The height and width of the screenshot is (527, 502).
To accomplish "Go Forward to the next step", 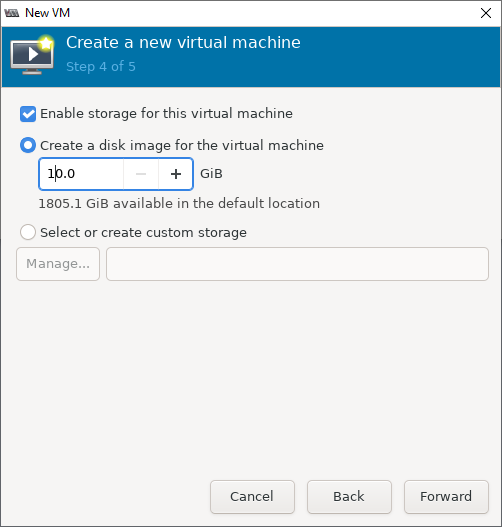I will tap(446, 497).
